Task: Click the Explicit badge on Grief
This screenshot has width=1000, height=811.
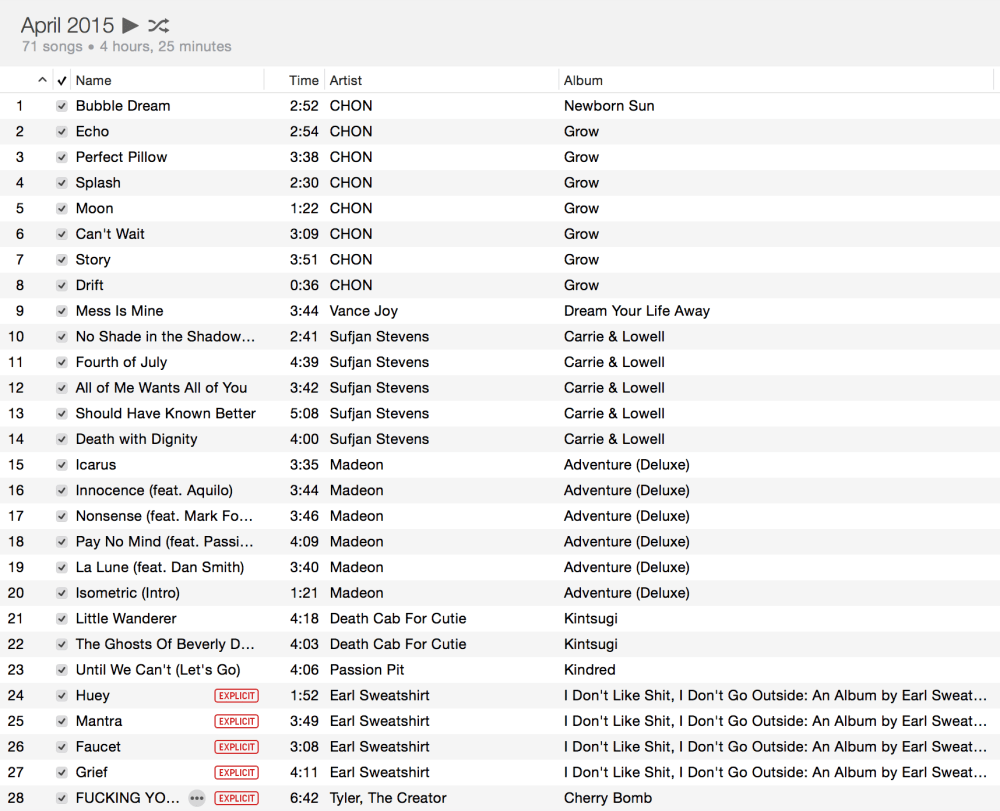Action: click(236, 773)
